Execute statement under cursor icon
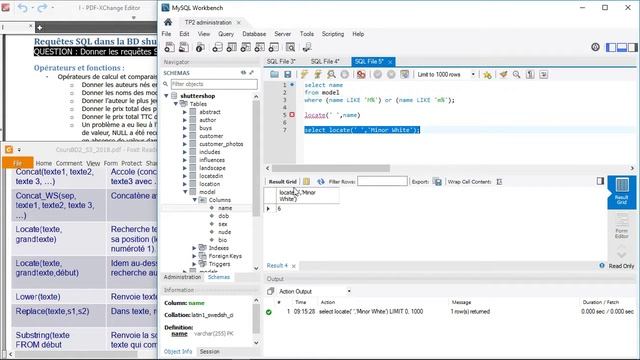This screenshot has width=640, height=360. coord(318,74)
